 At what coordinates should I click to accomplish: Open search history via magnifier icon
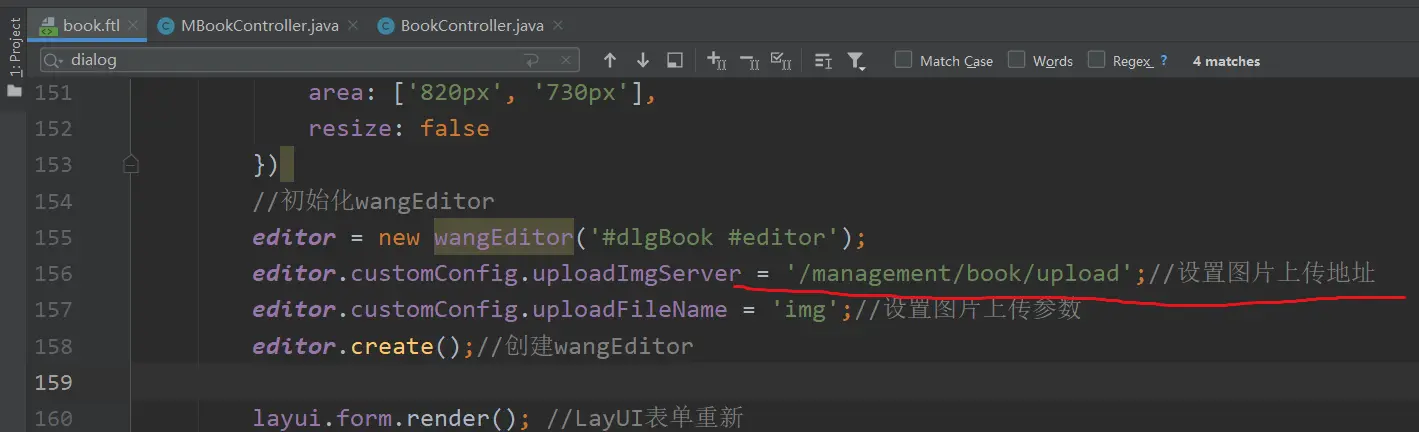coord(55,60)
